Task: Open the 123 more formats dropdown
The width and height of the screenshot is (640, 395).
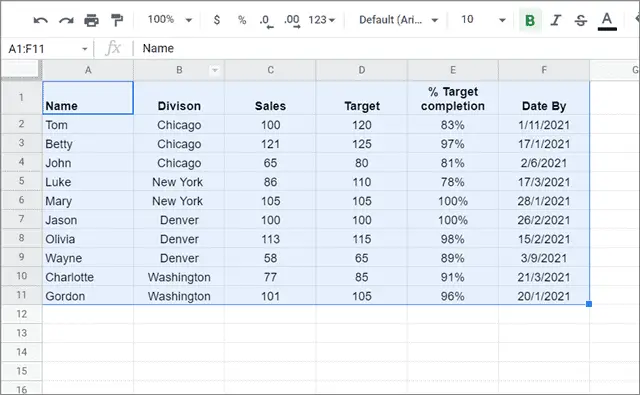Action: click(322, 20)
